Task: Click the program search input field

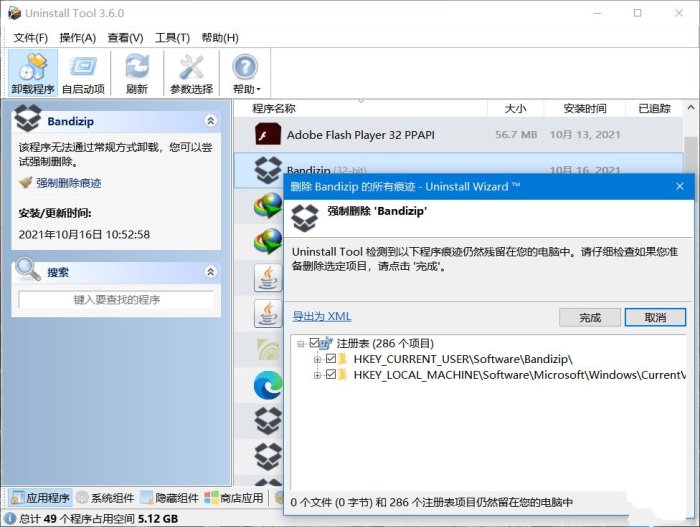Action: [117, 300]
